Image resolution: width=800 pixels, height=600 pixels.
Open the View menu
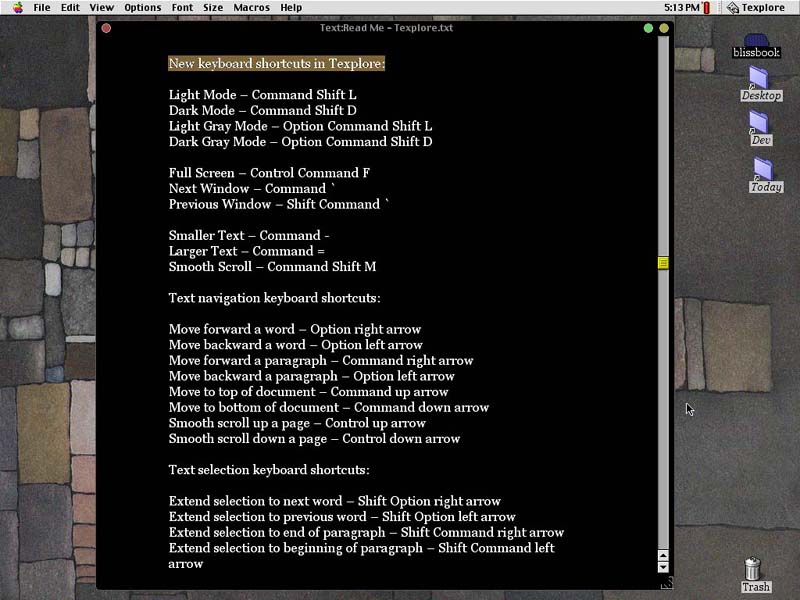(102, 8)
